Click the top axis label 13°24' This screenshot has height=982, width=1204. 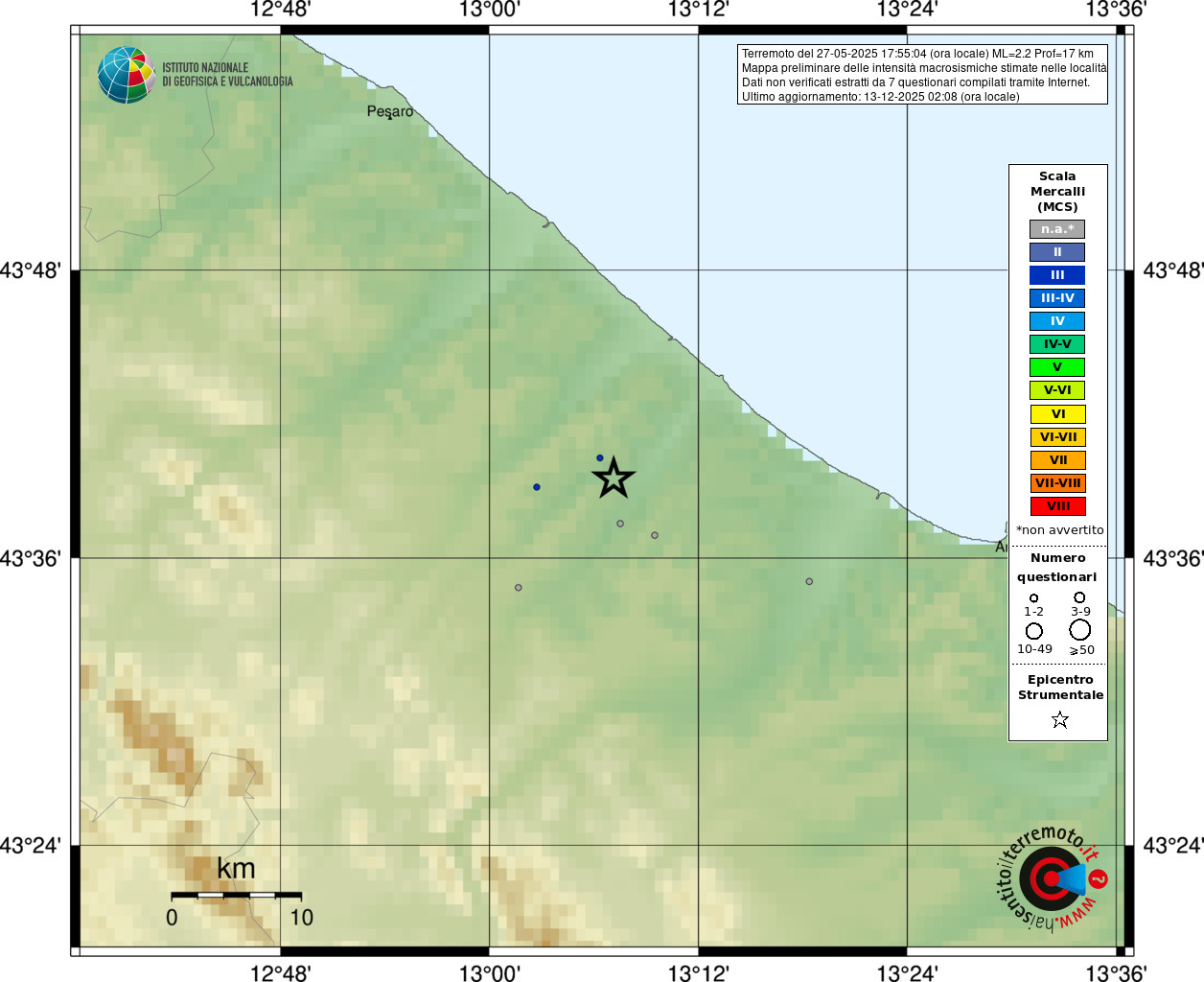tap(907, 10)
